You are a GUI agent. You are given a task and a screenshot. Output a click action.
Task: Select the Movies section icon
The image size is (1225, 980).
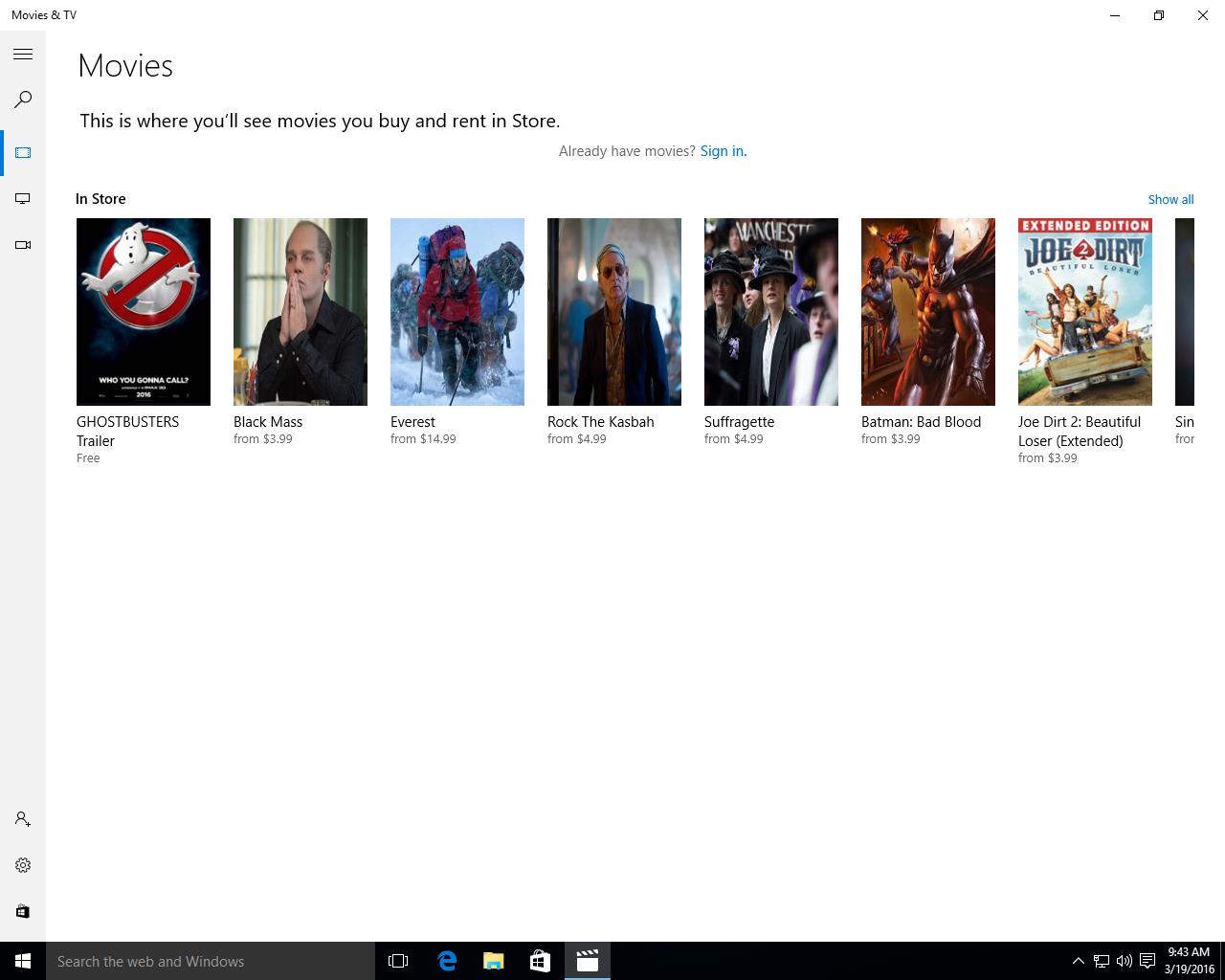tap(23, 153)
